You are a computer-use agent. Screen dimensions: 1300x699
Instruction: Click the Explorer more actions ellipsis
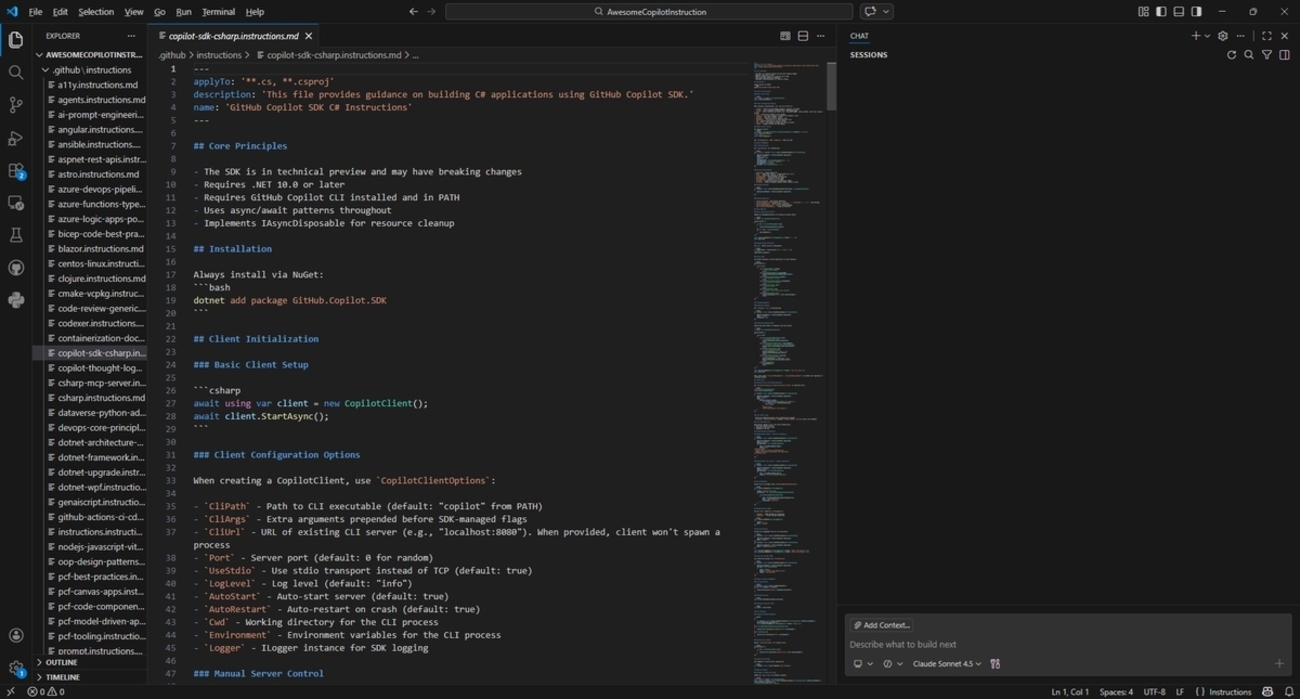point(131,36)
